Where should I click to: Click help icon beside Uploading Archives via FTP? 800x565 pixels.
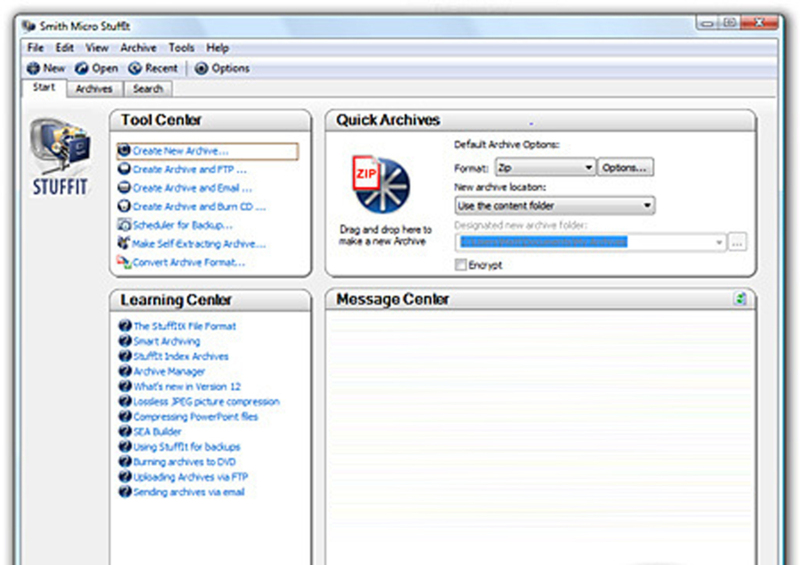pos(125,476)
